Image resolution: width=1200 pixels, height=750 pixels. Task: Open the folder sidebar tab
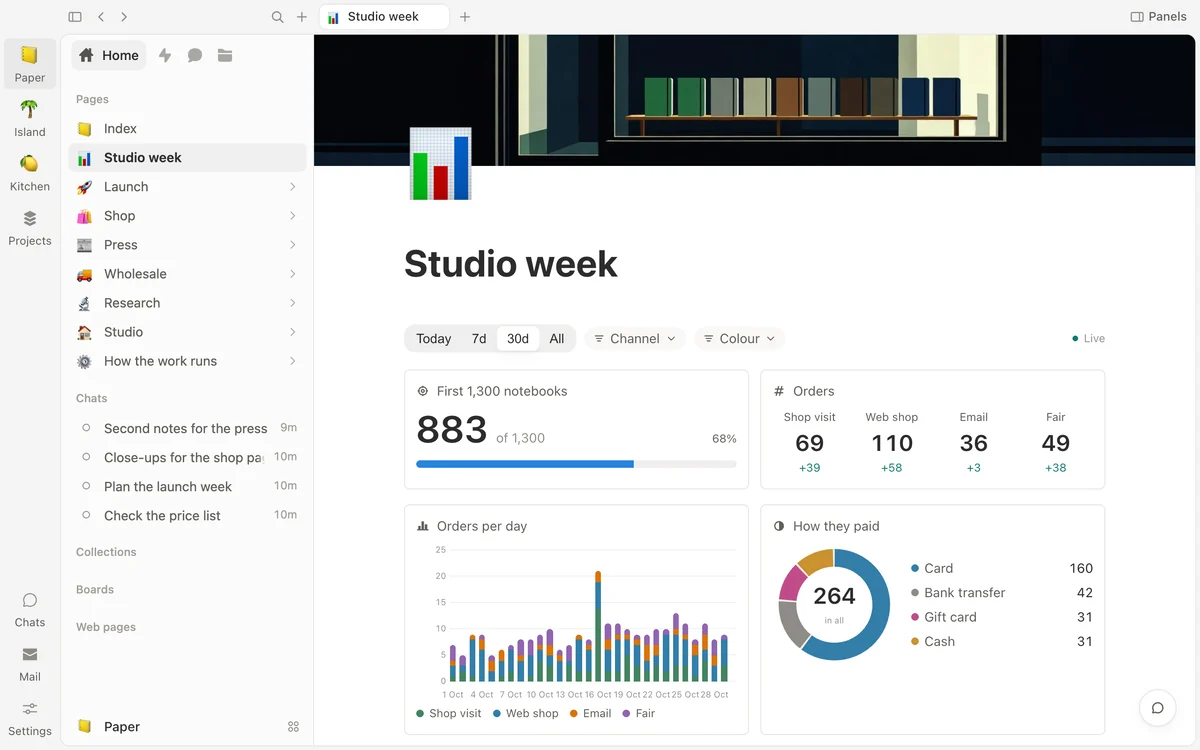[x=225, y=56]
